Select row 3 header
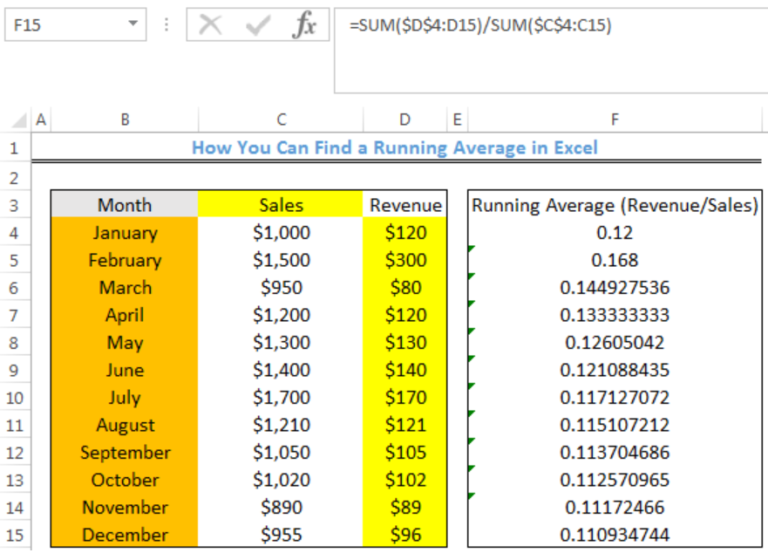Screen dimensions: 768x553 14,205
